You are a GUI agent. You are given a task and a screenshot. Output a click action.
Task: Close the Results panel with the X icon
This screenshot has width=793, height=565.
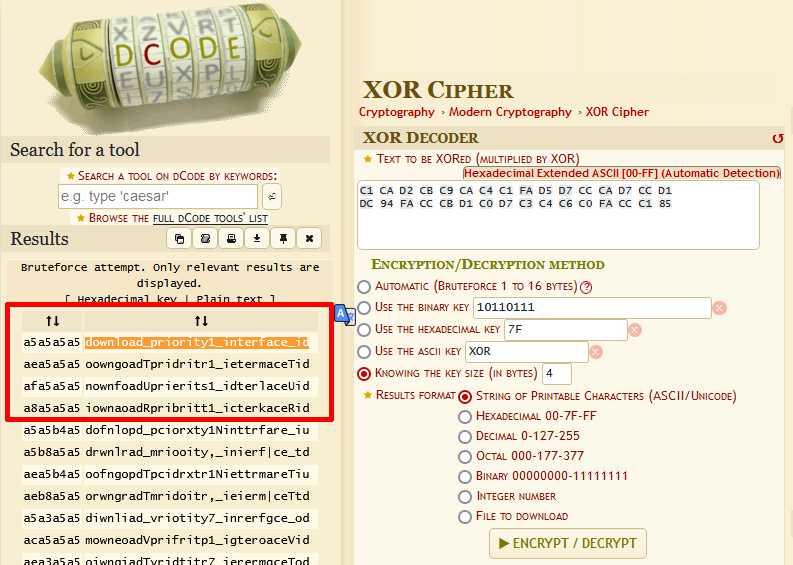tap(309, 239)
